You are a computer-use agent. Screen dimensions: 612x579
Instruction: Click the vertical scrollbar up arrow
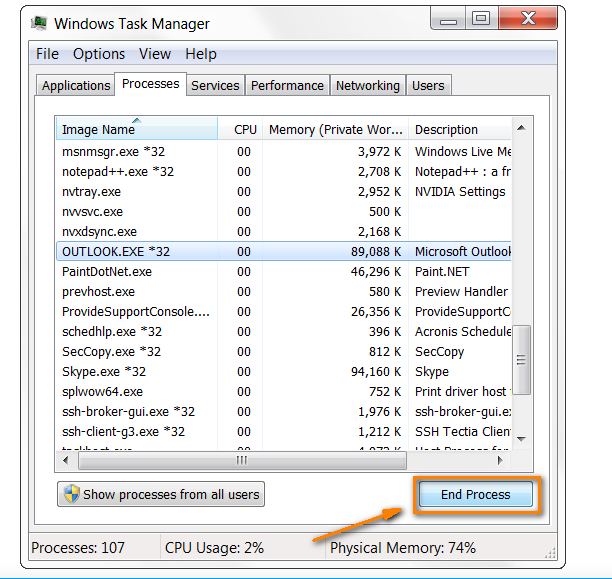click(521, 128)
